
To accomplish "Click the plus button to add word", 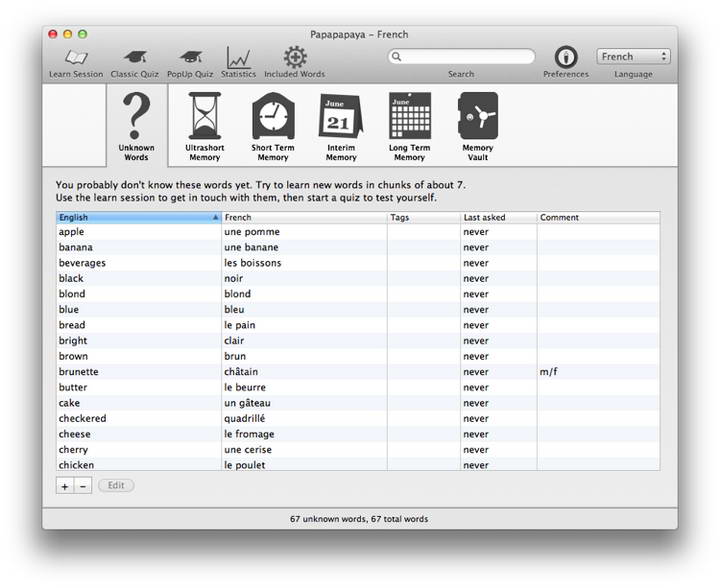I will click(x=65, y=486).
